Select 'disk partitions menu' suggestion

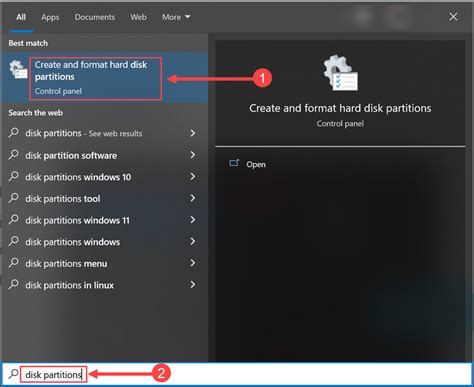coord(105,263)
